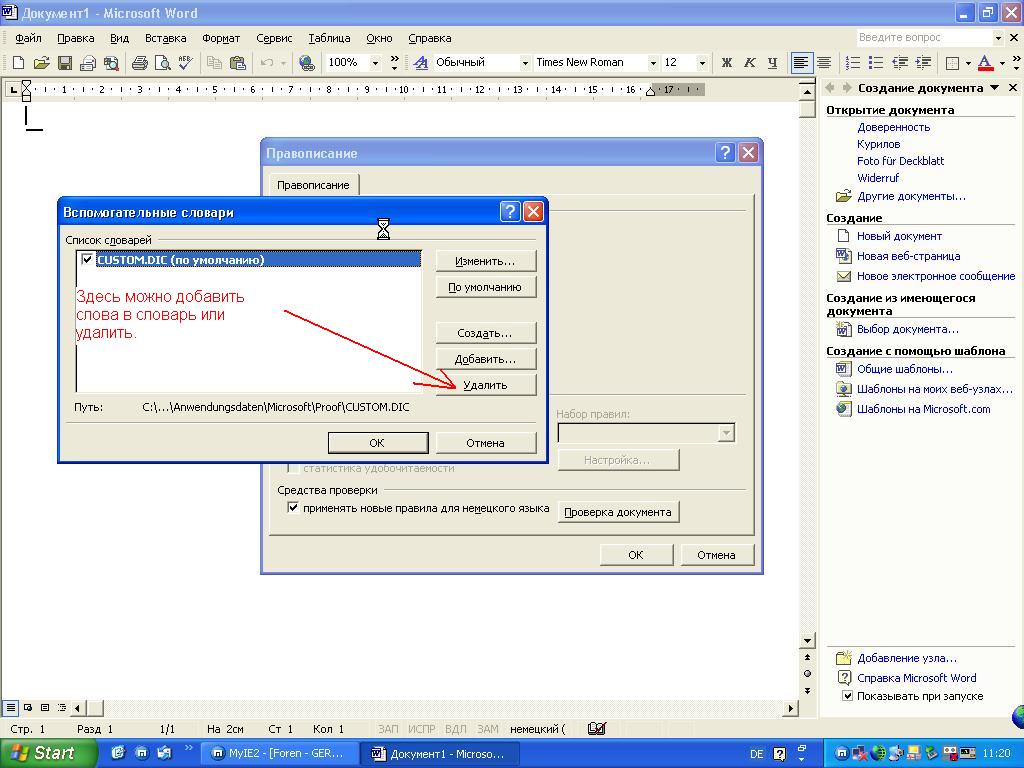Screen dimensions: 1024x768
Task: Open the Доверенность recent document link
Action: point(893,127)
